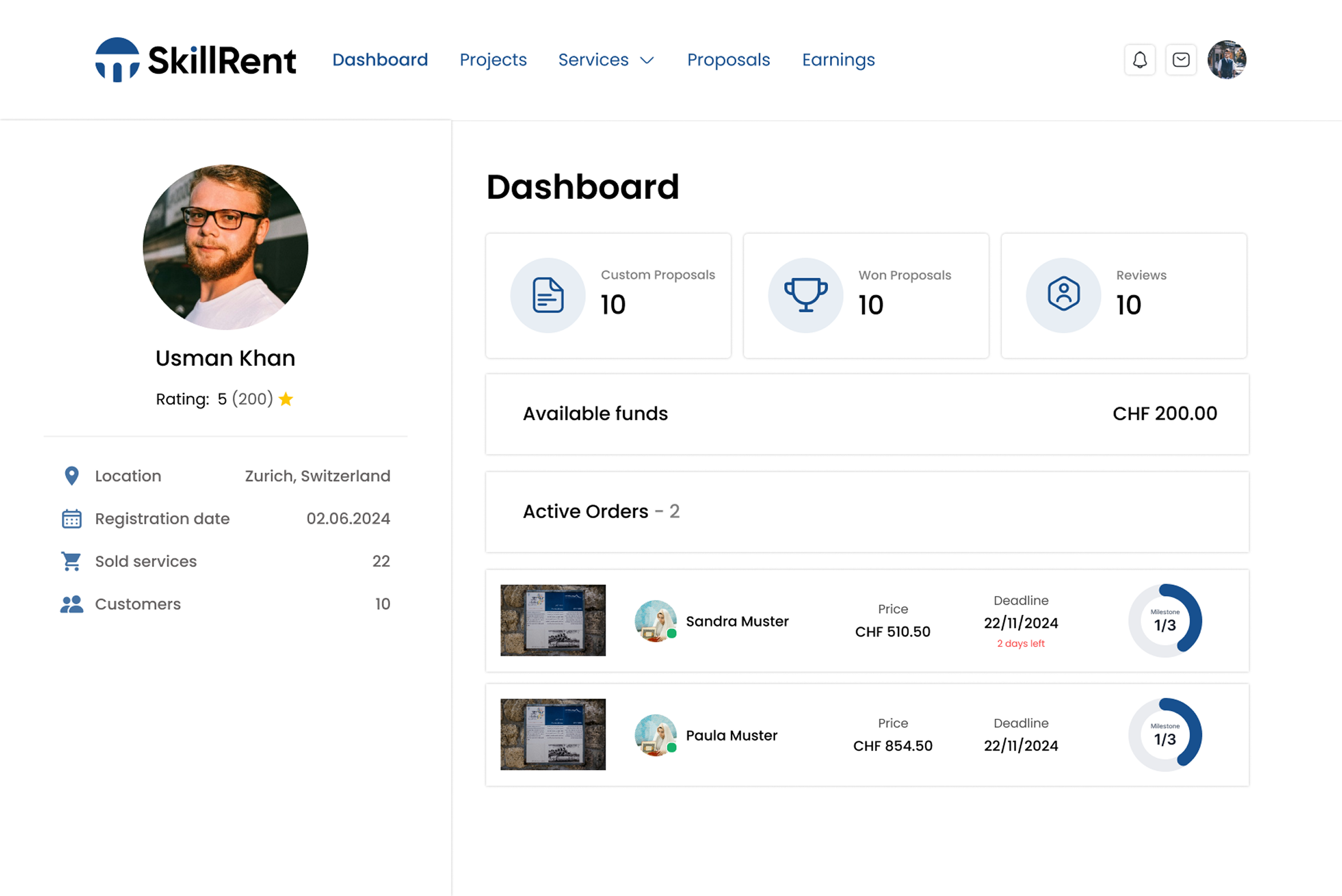Expand the Services dropdown chevron
This screenshot has height=896, width=1342.
click(x=647, y=61)
